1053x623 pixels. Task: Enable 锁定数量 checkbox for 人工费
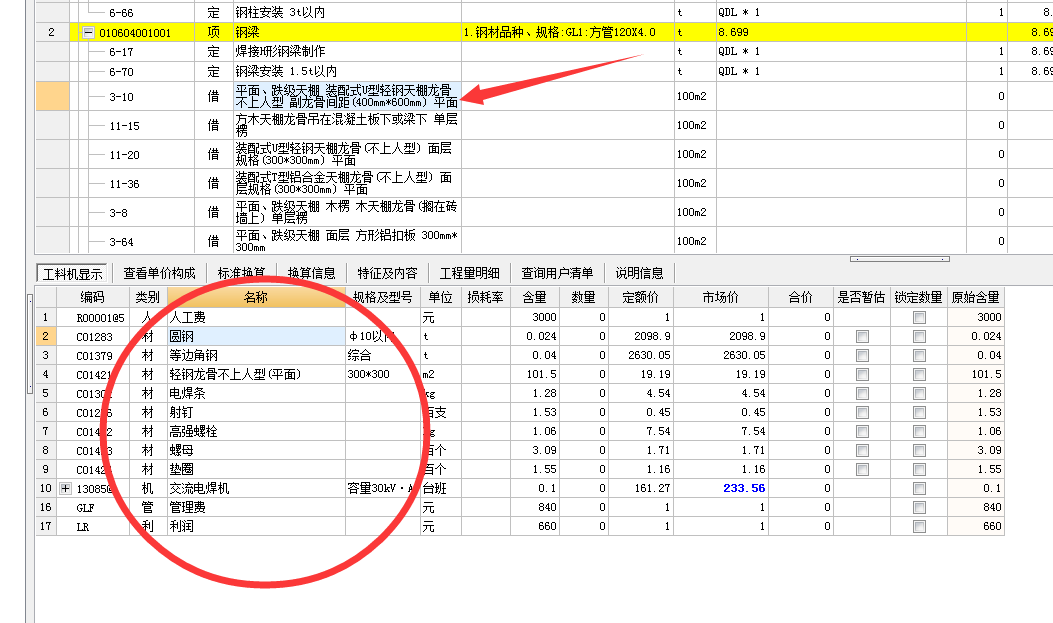click(x=919, y=318)
